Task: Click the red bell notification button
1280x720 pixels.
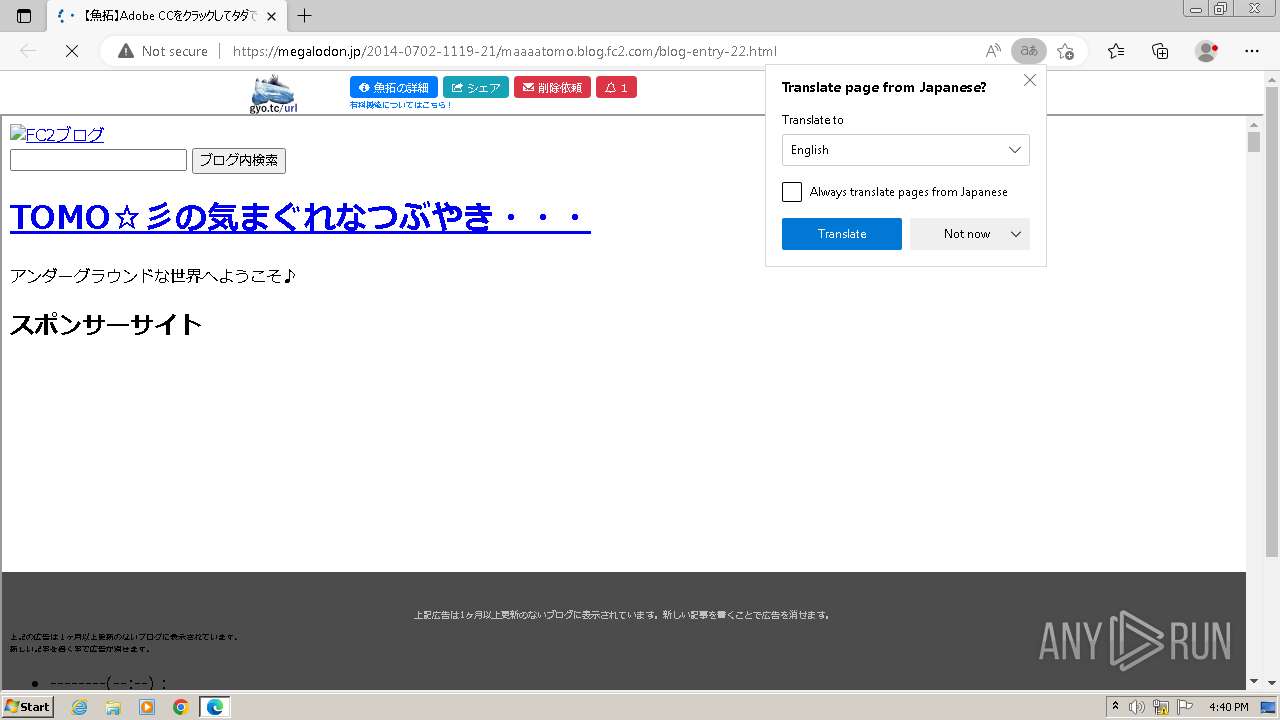Action: click(x=616, y=88)
